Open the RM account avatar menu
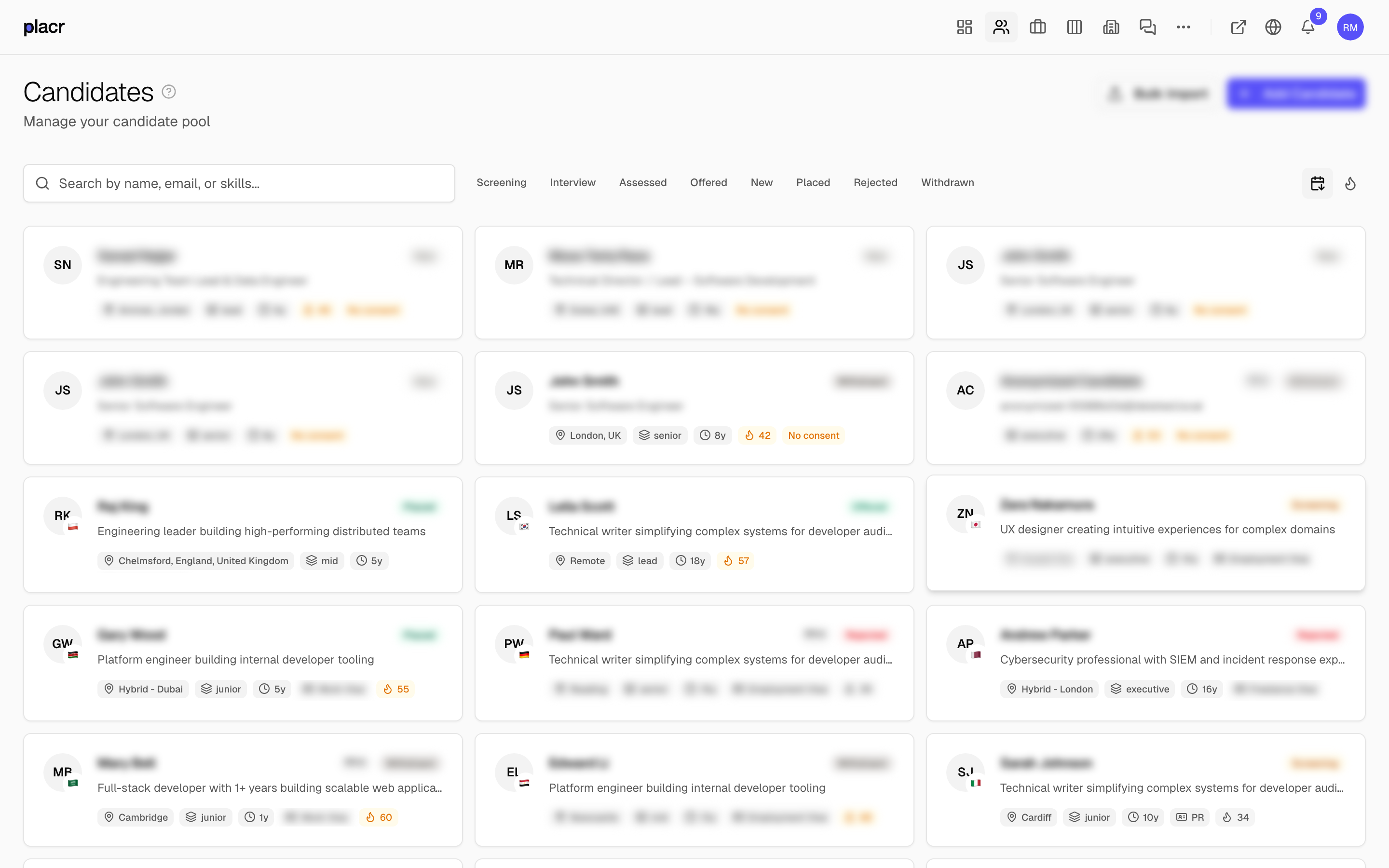Viewport: 1389px width, 868px height. pyautogui.click(x=1350, y=27)
